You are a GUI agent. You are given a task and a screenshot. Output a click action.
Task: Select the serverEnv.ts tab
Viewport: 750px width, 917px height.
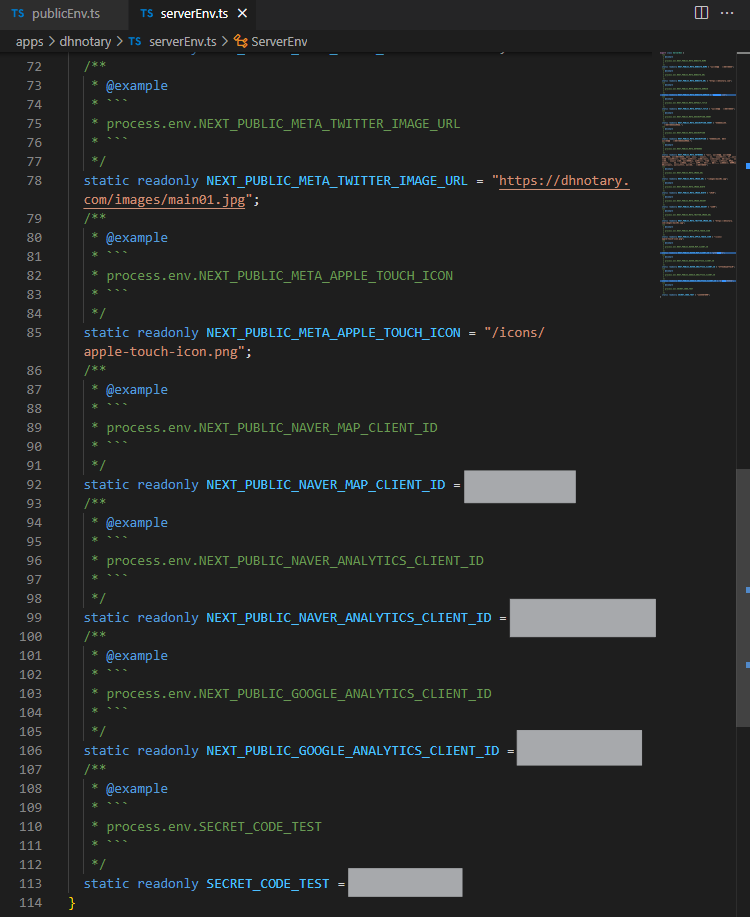pos(186,14)
